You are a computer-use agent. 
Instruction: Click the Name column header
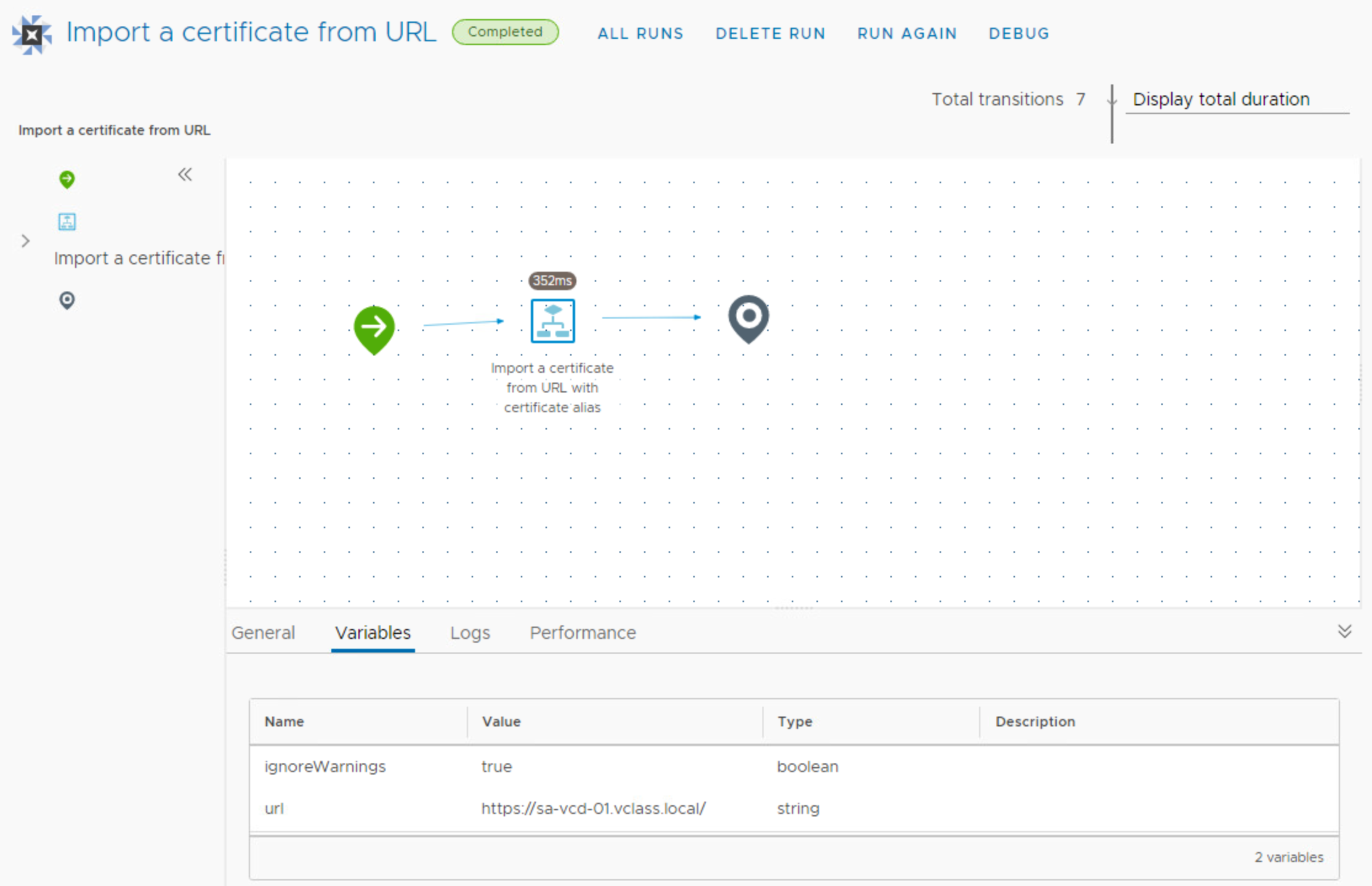point(284,721)
